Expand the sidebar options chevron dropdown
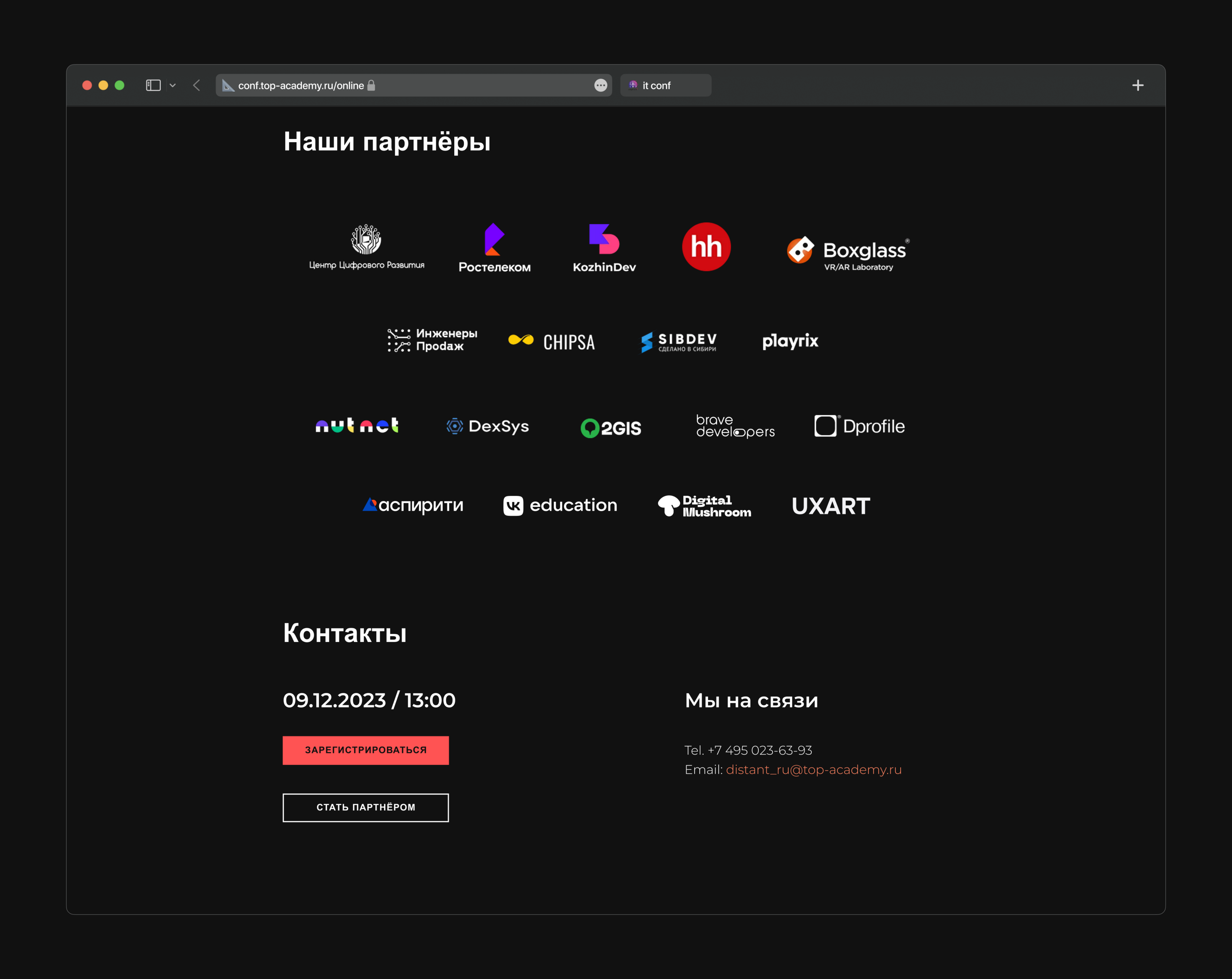Image resolution: width=1232 pixels, height=979 pixels. pos(172,85)
